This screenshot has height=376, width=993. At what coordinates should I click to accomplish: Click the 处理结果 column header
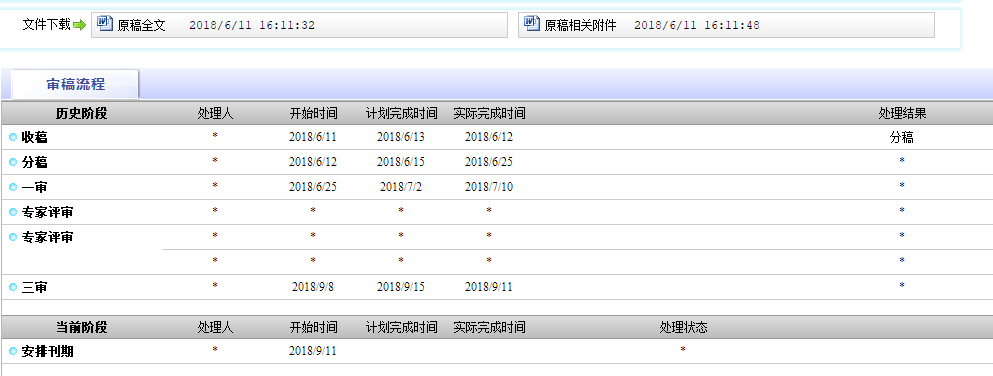coord(902,113)
